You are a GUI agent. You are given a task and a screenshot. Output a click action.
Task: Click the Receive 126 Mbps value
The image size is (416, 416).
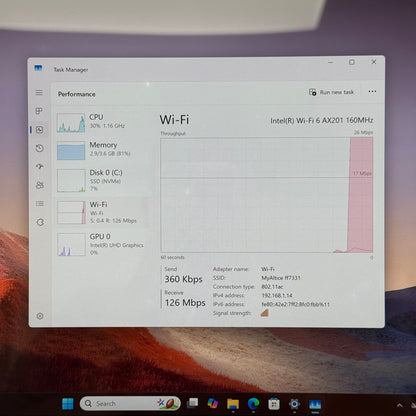click(185, 303)
